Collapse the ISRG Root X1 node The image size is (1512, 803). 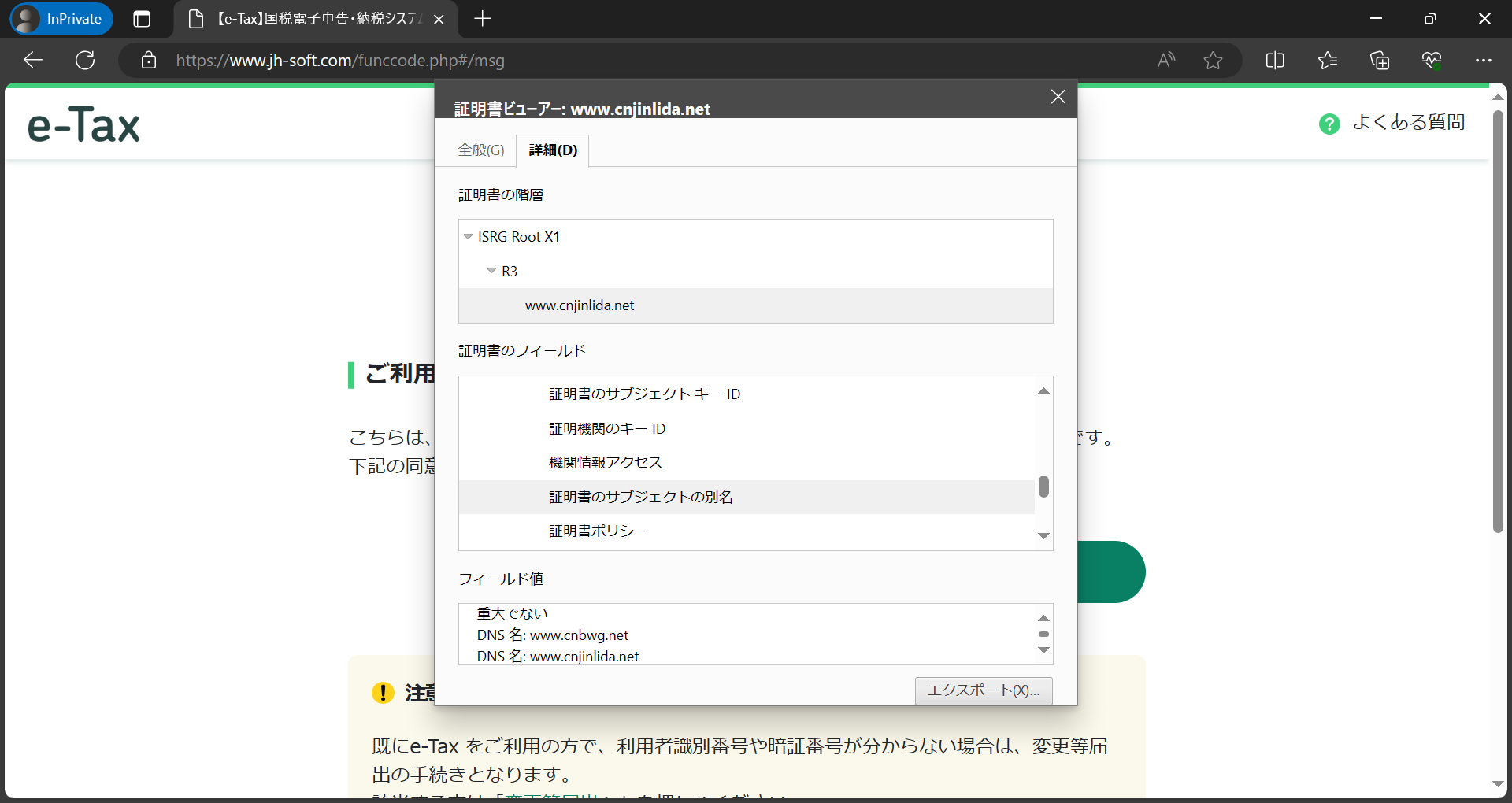[x=468, y=236]
